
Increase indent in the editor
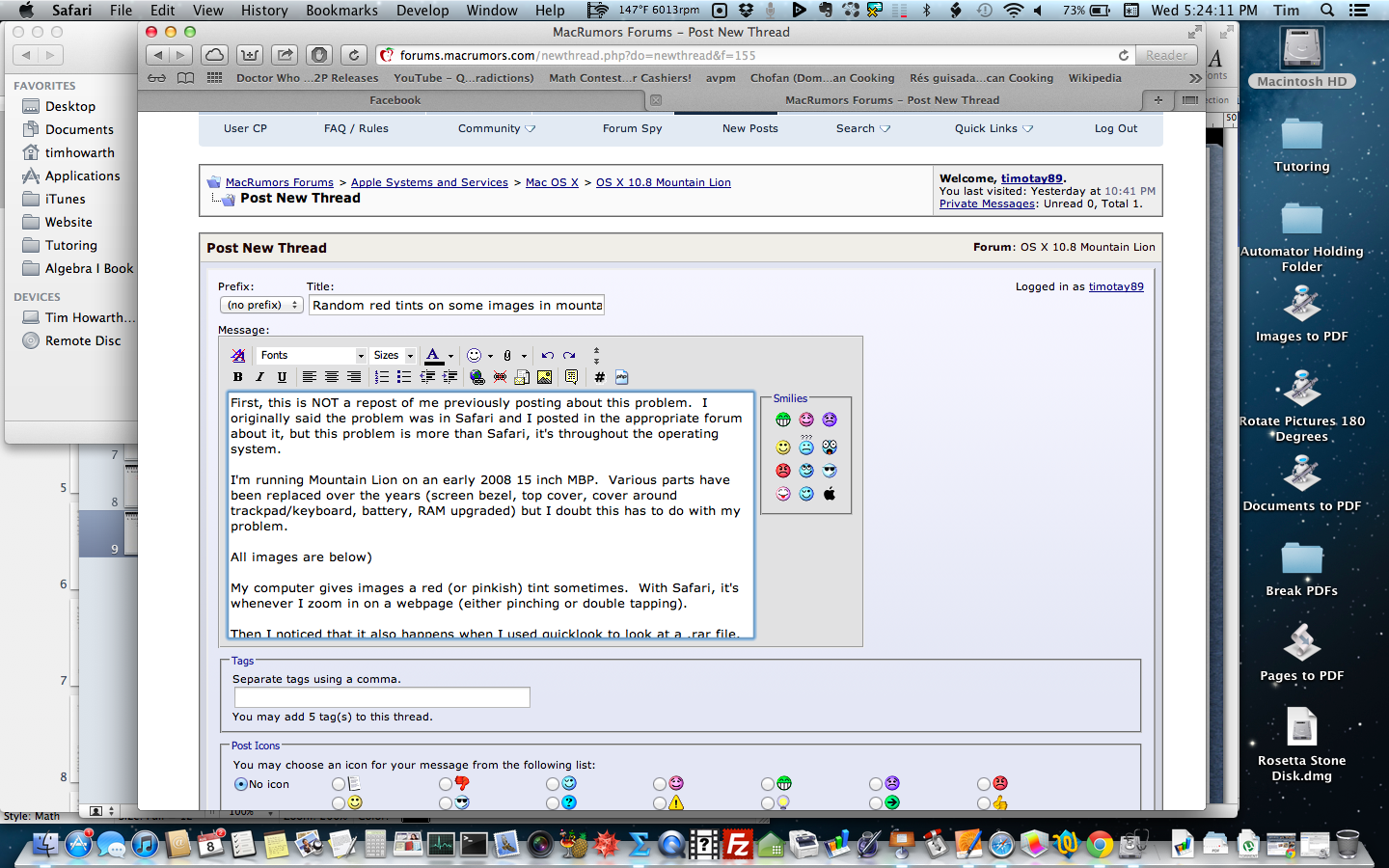pos(449,377)
